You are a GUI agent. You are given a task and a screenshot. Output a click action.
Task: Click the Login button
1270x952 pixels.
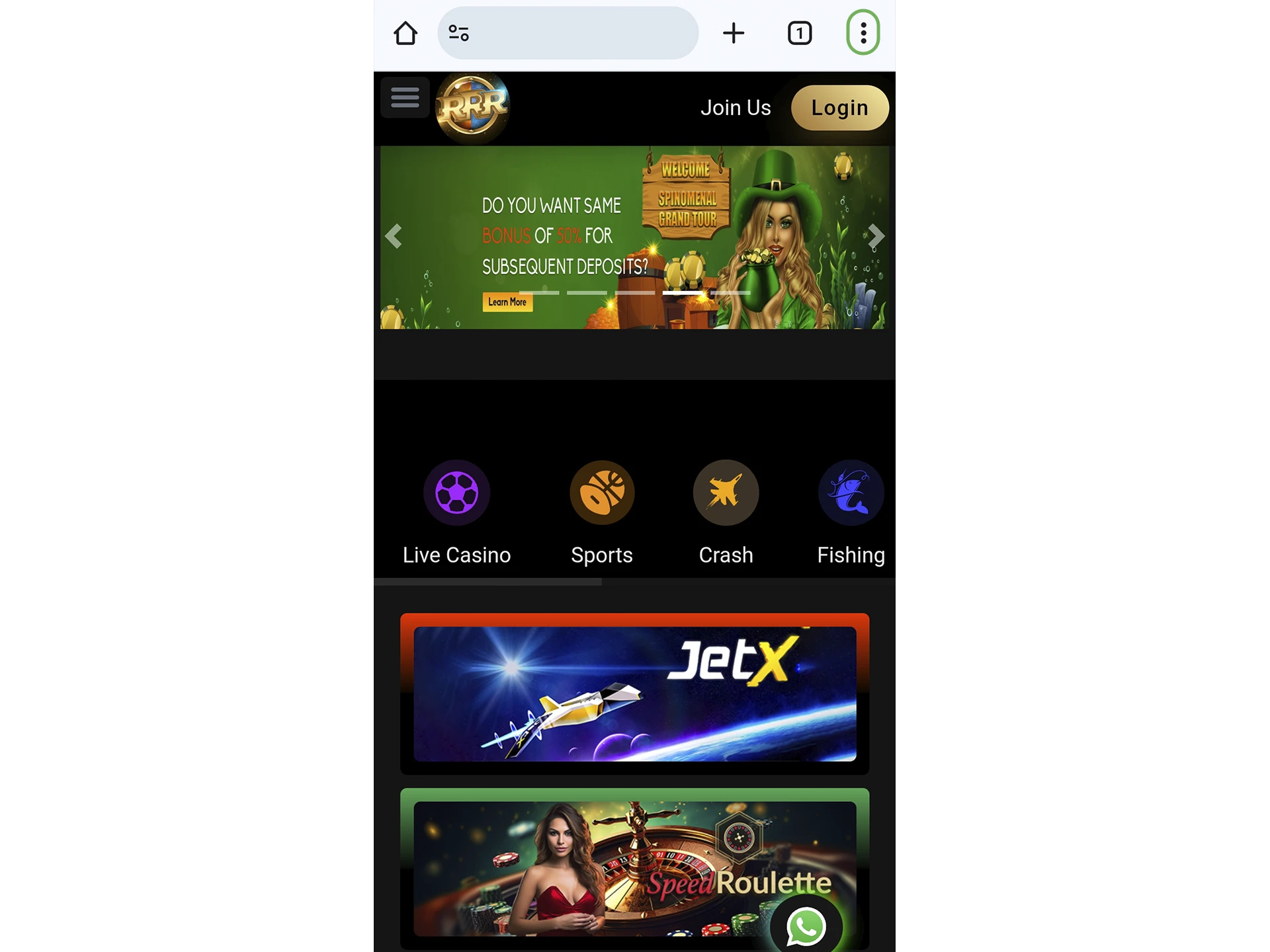coord(839,107)
